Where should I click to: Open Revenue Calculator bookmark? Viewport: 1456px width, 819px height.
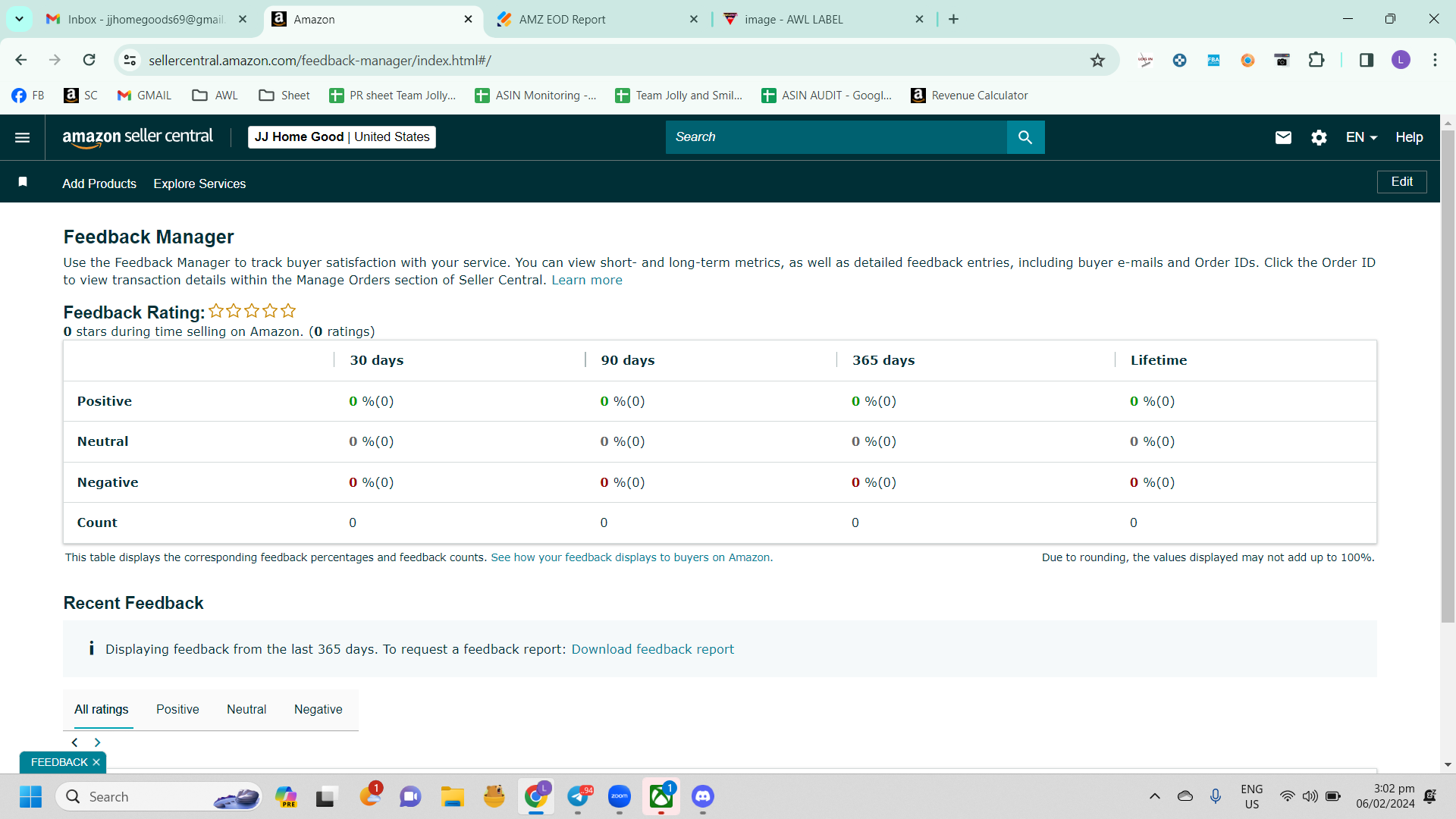pos(970,96)
